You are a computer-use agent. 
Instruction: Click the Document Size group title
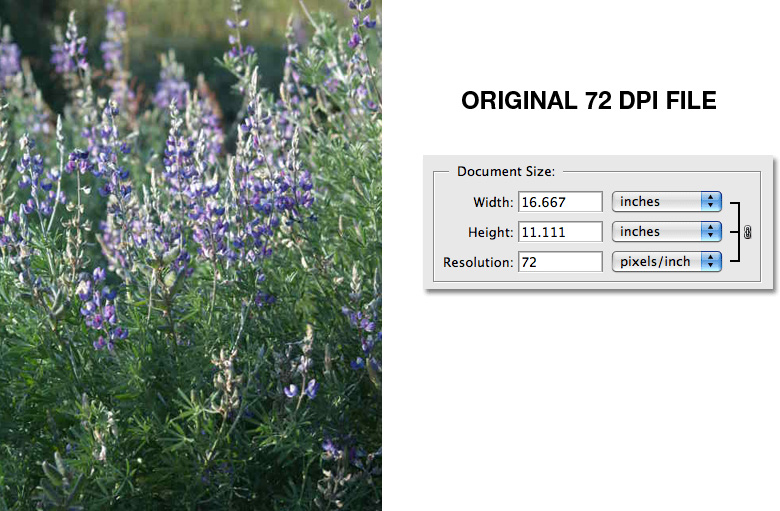(506, 172)
